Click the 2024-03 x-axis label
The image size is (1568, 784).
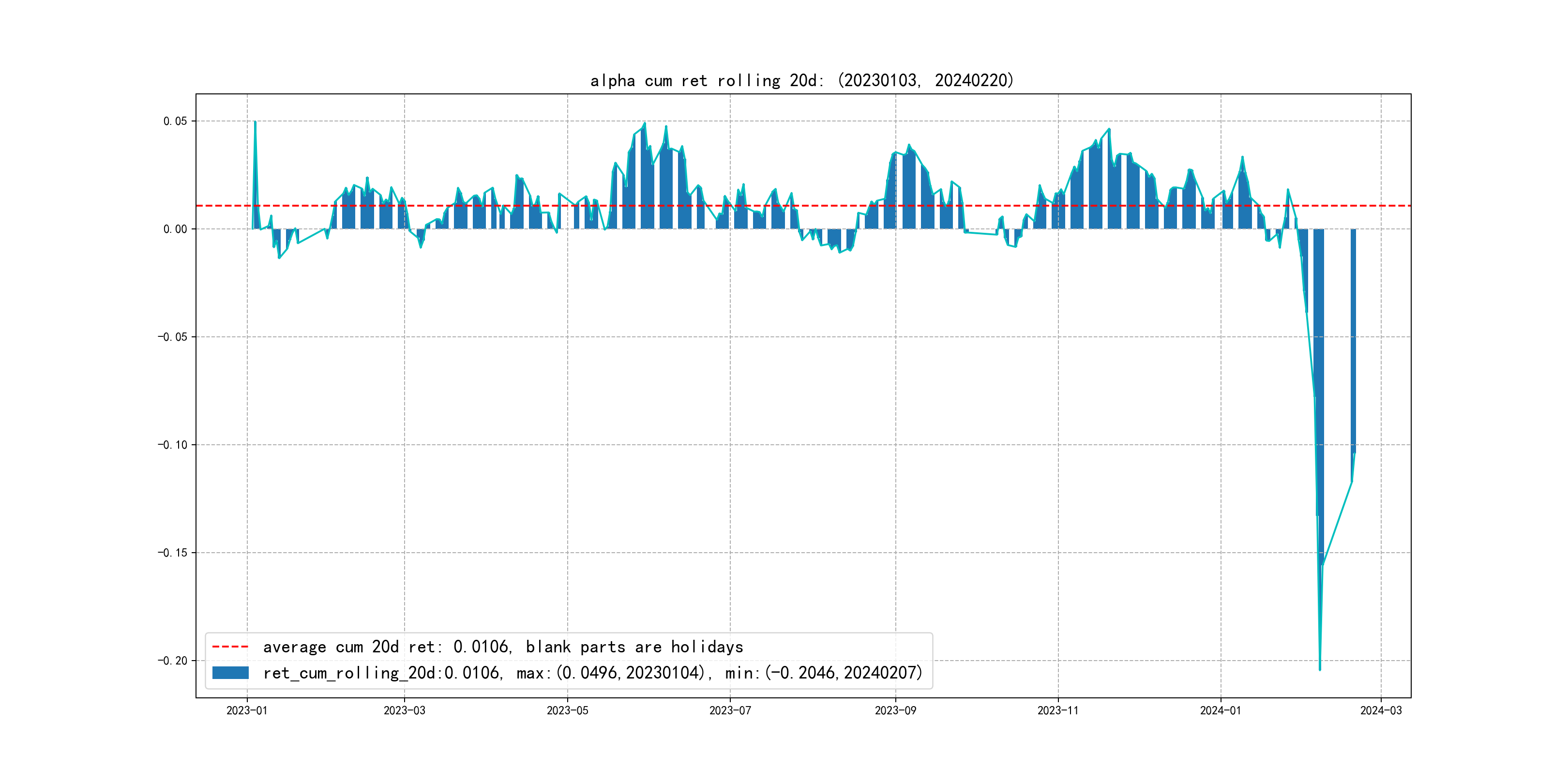click(x=1381, y=710)
